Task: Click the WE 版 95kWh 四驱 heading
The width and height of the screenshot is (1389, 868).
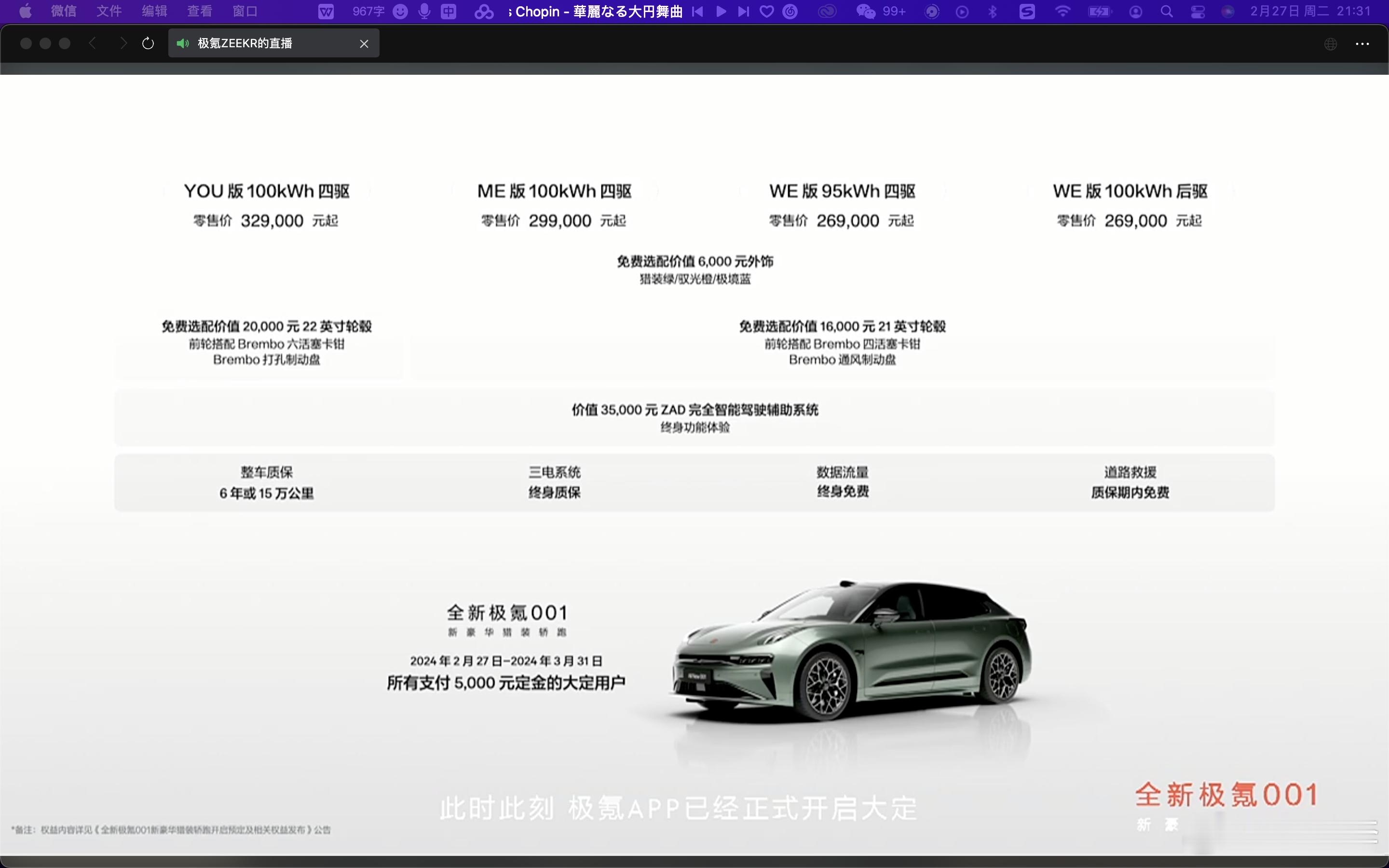Action: [842, 191]
